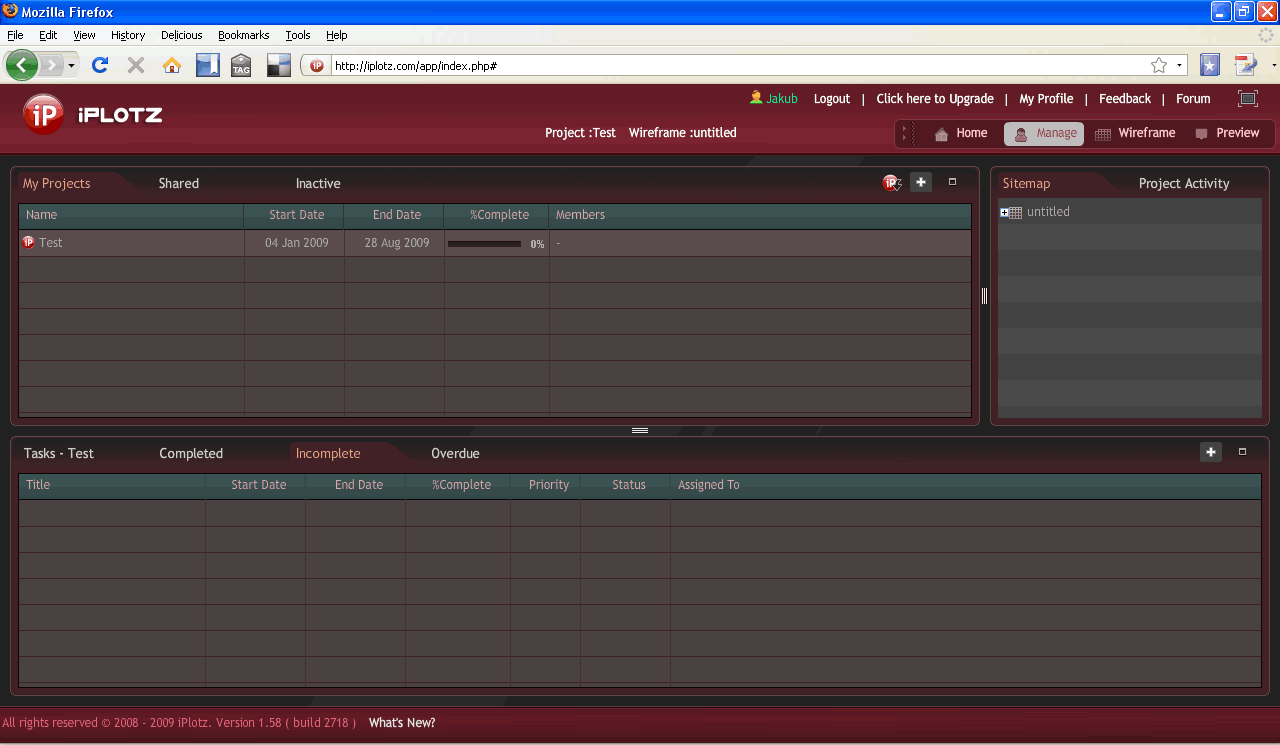1280x745 pixels.
Task: Select the Incomplete tasks tab
Action: tap(328, 453)
